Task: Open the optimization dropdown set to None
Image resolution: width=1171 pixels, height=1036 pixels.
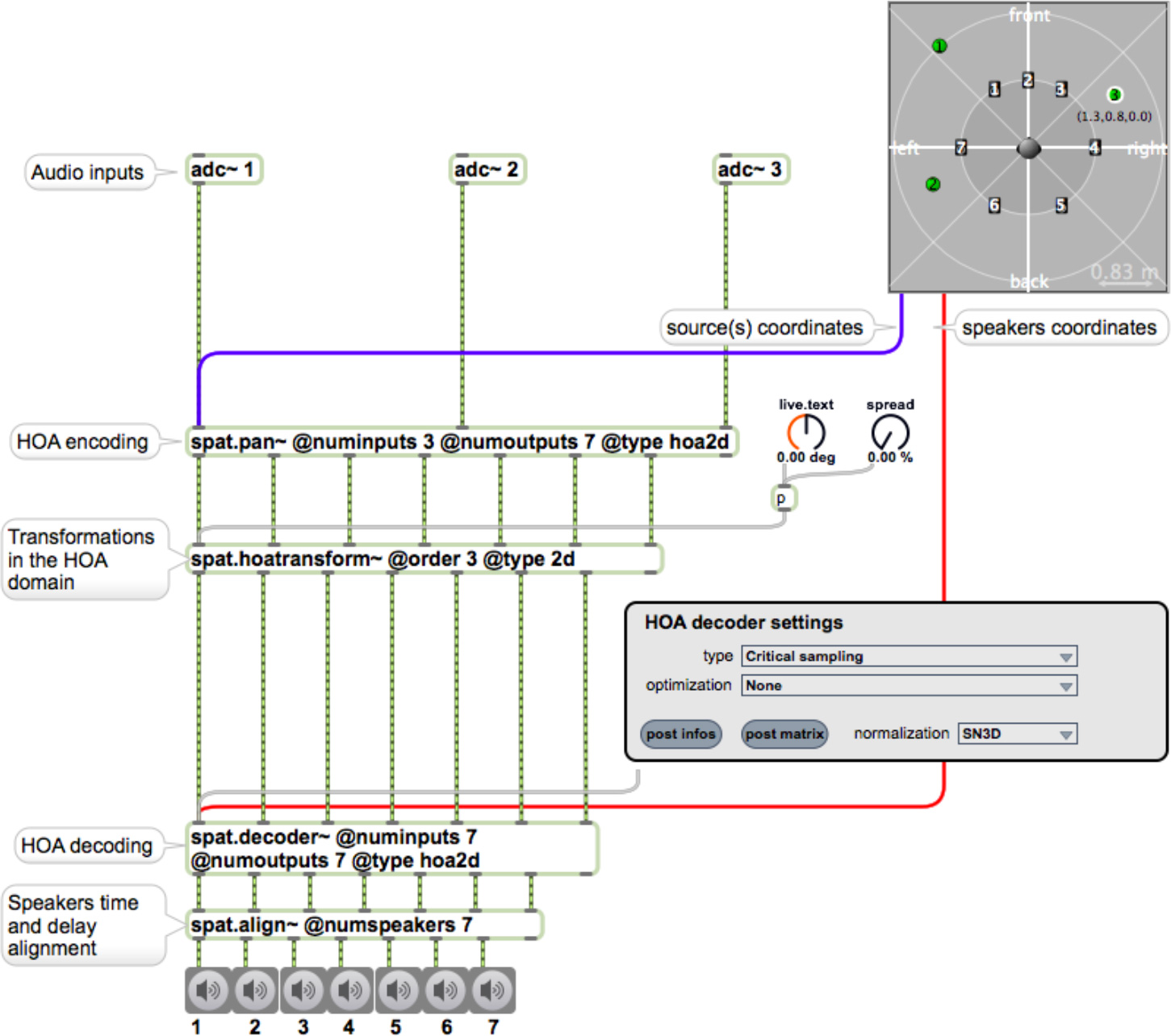Action: click(x=909, y=685)
